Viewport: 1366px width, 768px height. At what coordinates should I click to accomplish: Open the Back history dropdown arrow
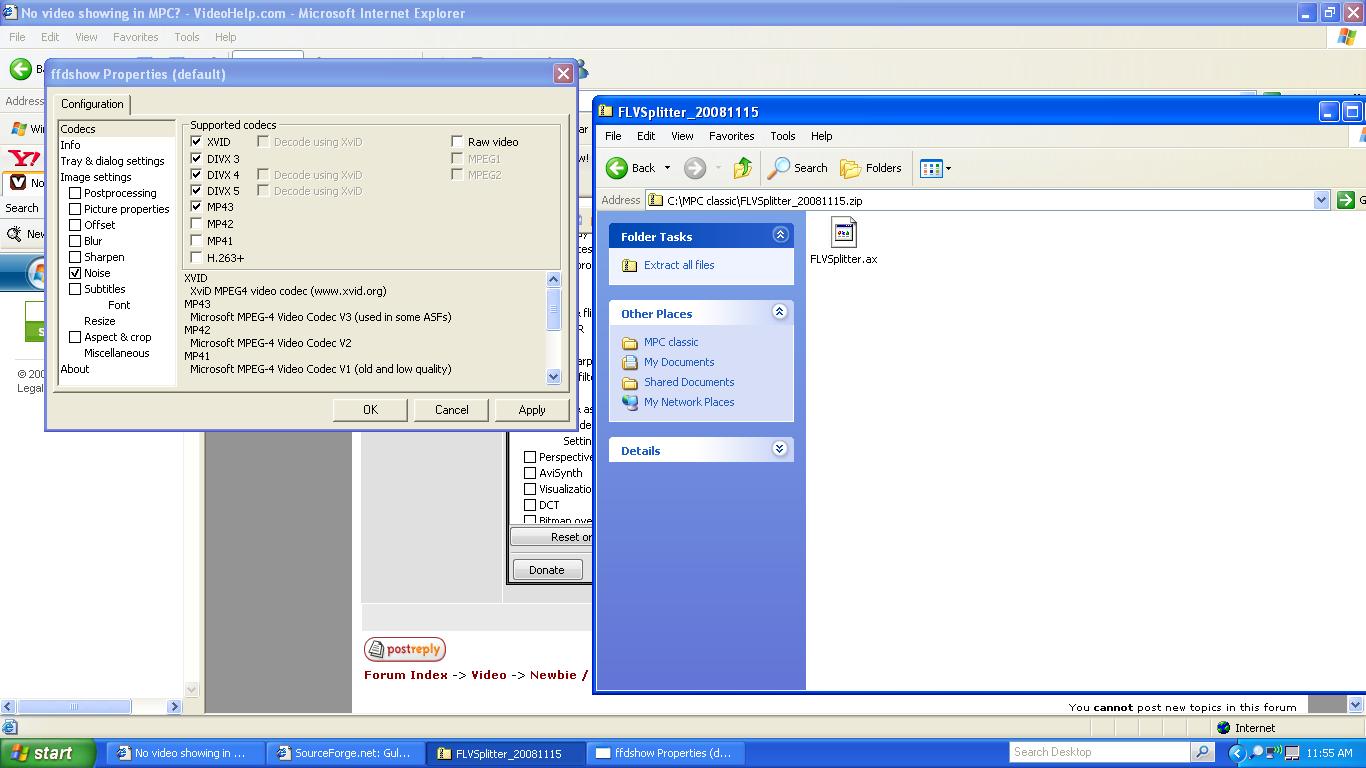click(x=667, y=168)
